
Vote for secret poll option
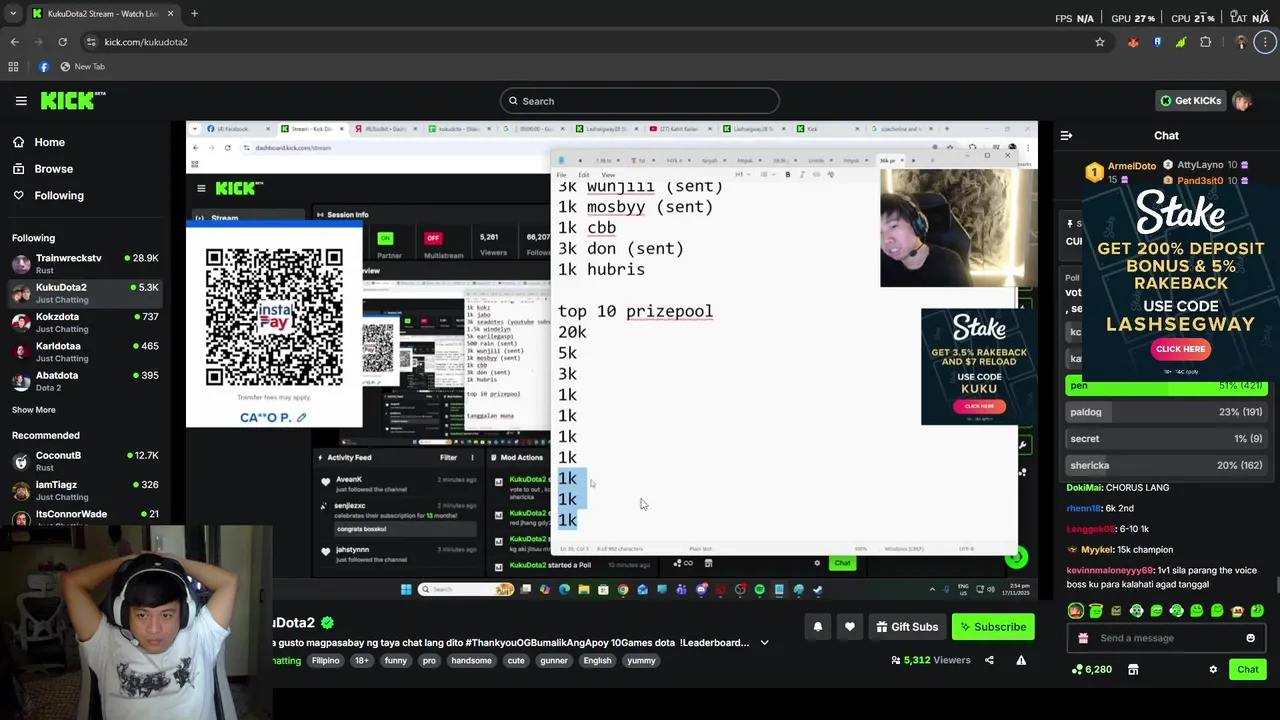pos(1167,438)
